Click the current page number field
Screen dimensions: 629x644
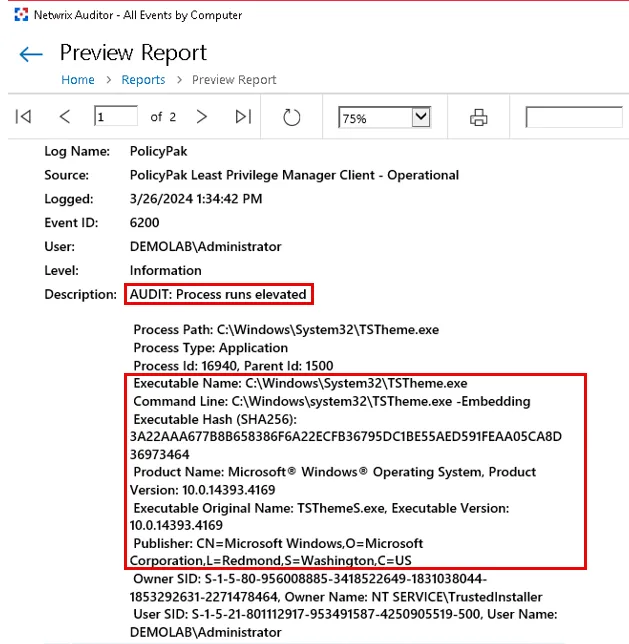click(x=116, y=117)
